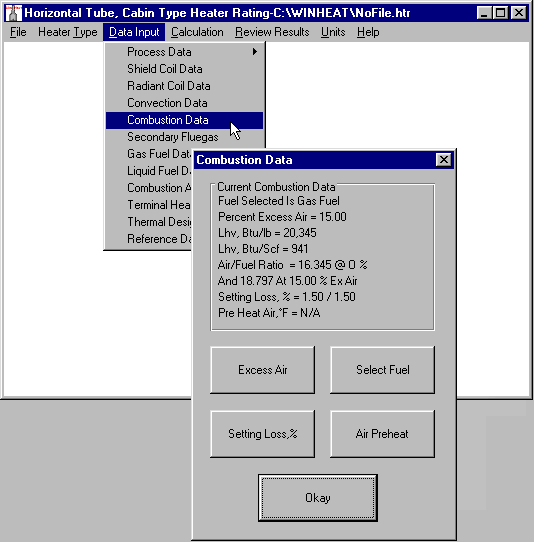Open the File menu
This screenshot has height=542, width=534.
click(18, 32)
